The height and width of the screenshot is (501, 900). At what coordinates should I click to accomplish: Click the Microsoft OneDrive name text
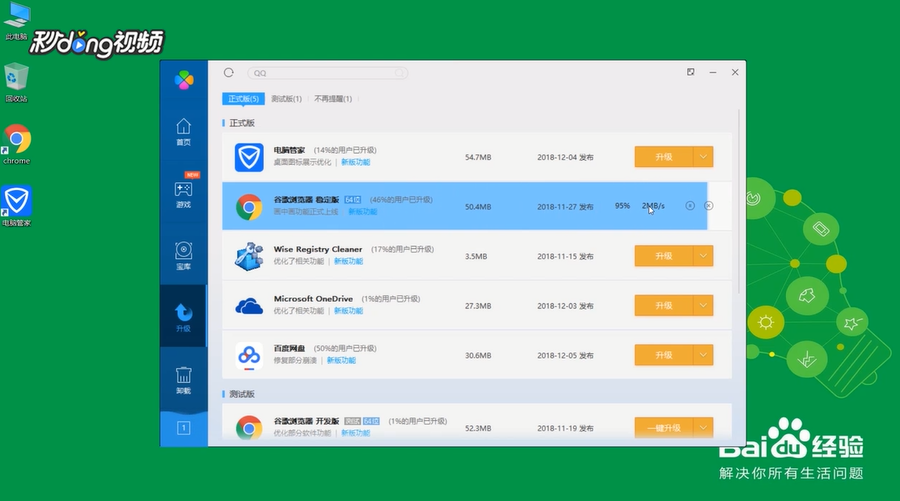click(x=313, y=299)
